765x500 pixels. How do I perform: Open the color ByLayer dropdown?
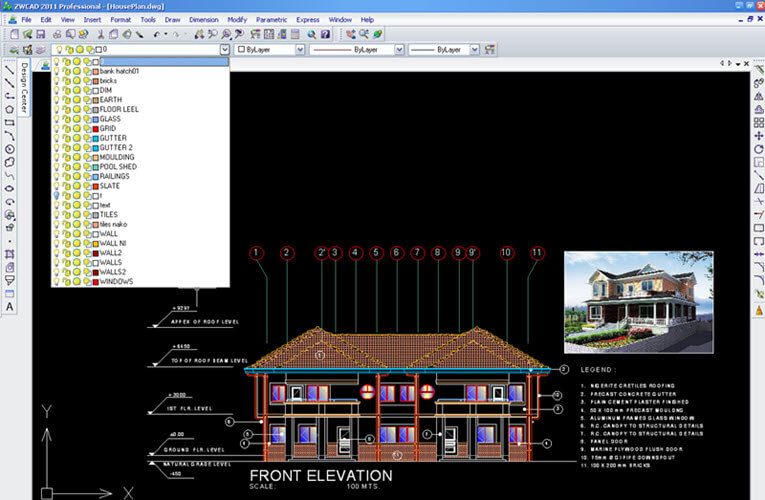coord(301,49)
